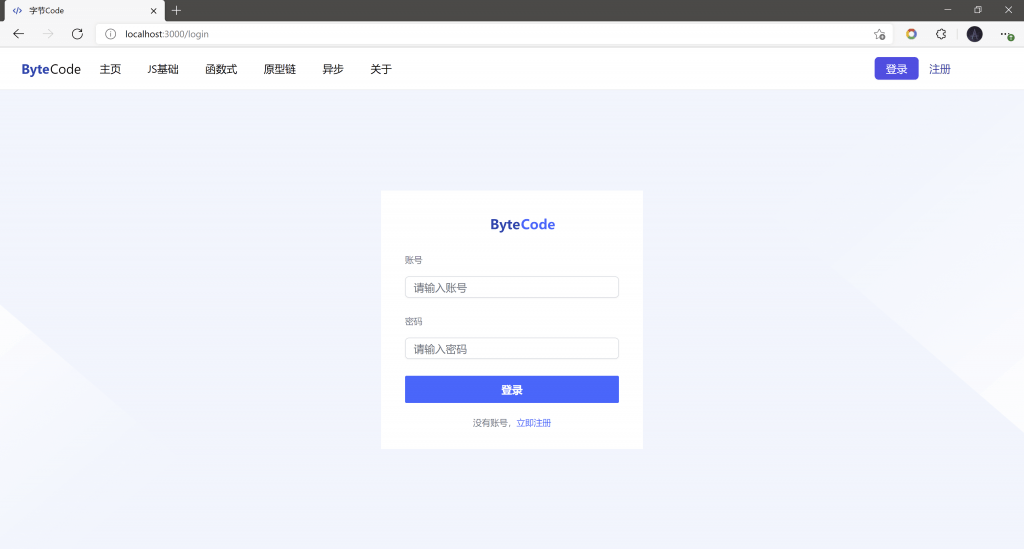This screenshot has width=1024, height=549.
Task: Open the 原型链 nav item
Action: 280,69
